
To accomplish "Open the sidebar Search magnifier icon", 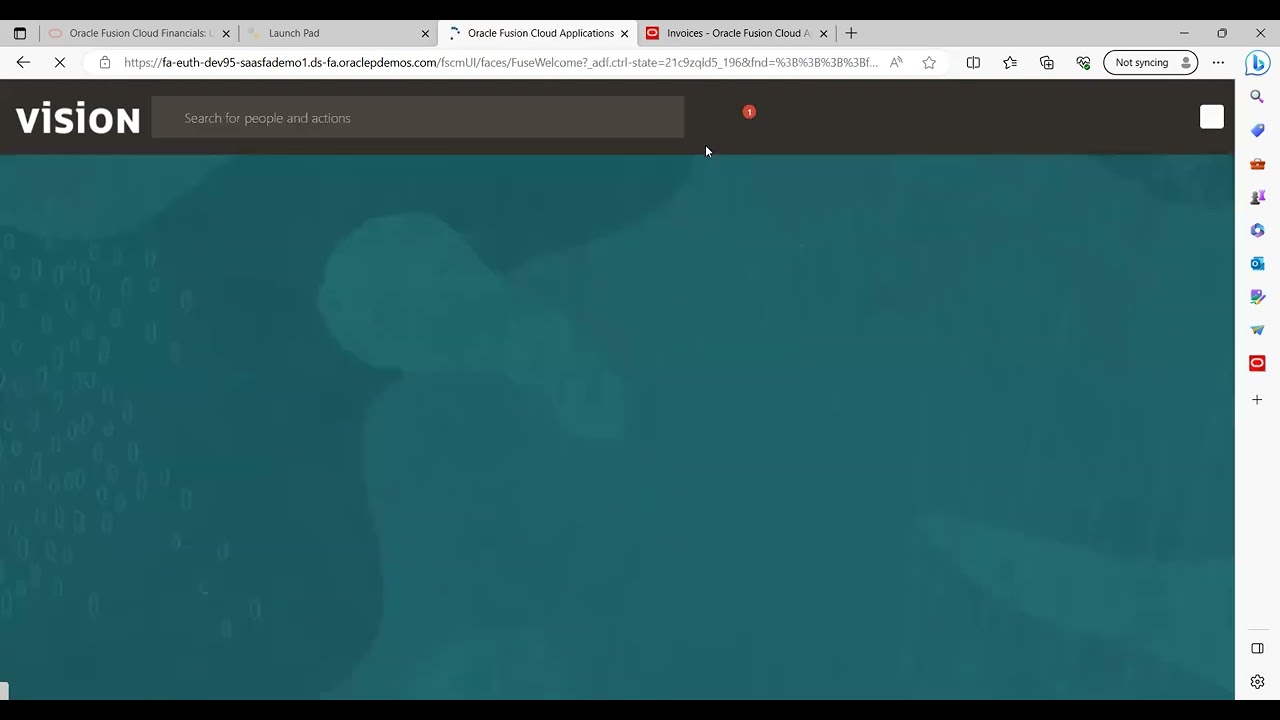I will 1257,97.
